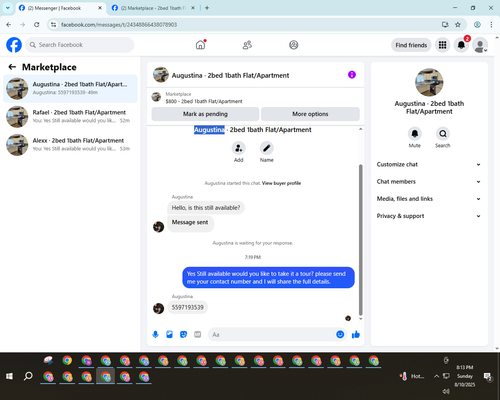
Task: Bookmark this page star icon
Action: 458,25
